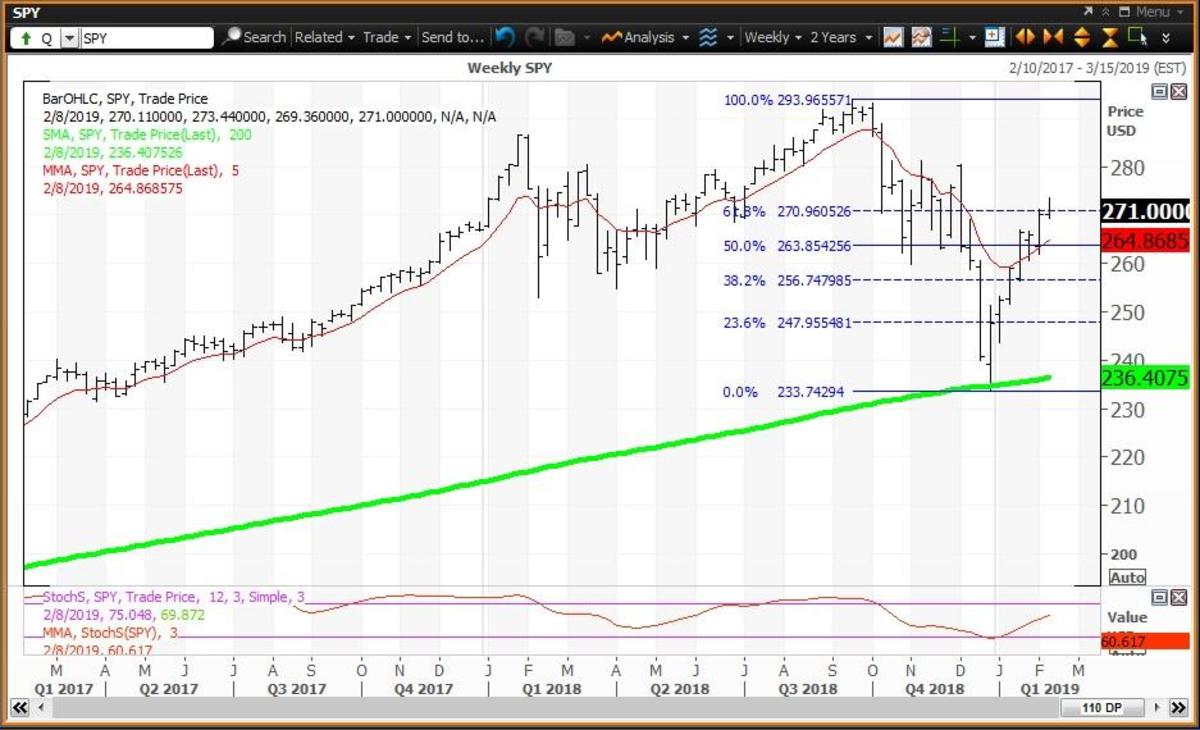
Task: Open the 2 Years range dropdown
Action: 838,37
